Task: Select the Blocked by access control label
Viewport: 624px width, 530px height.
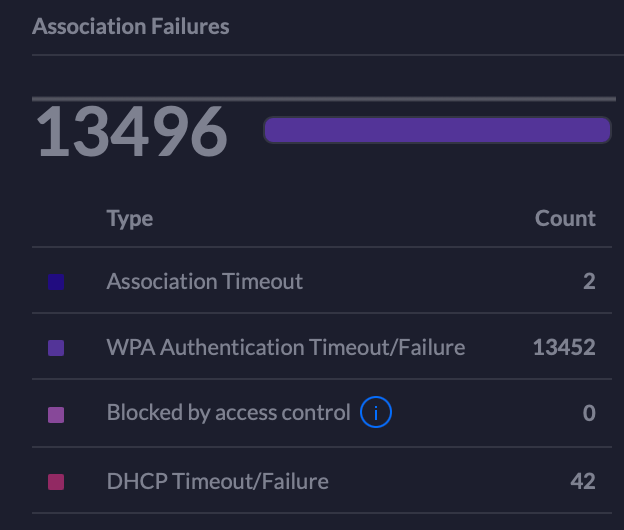Action: coord(228,412)
